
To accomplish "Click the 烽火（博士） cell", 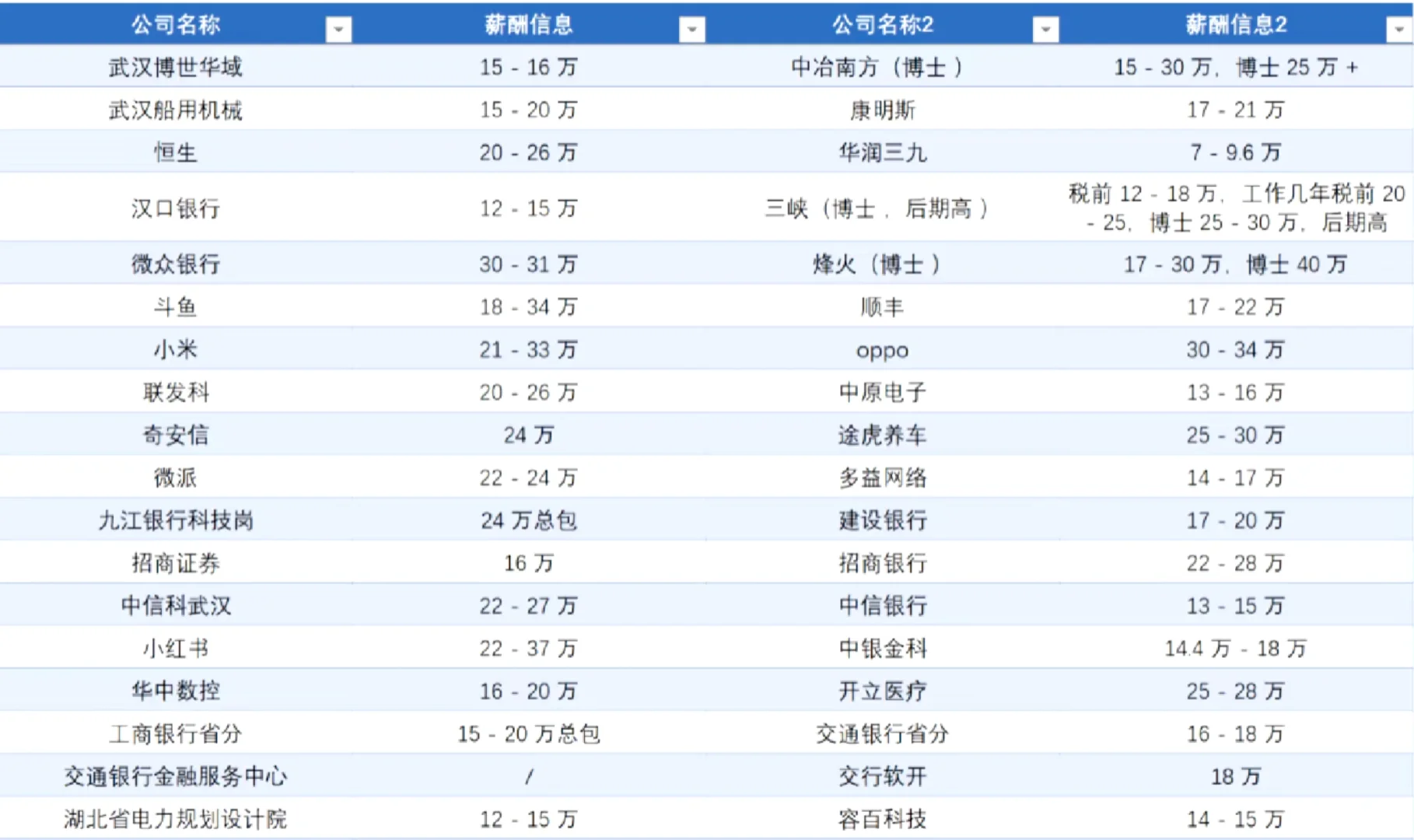I will click(x=883, y=264).
